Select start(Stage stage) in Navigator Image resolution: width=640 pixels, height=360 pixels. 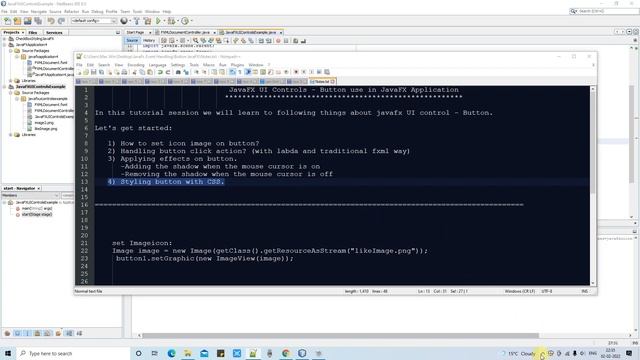click(37, 214)
